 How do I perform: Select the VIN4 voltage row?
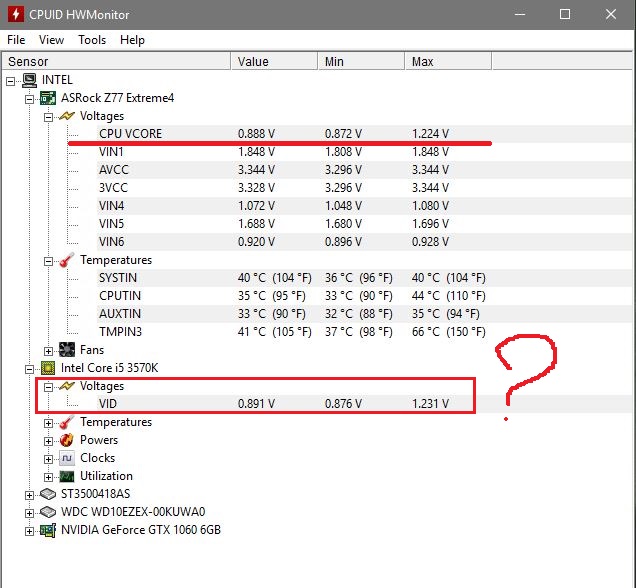click(x=365, y=206)
